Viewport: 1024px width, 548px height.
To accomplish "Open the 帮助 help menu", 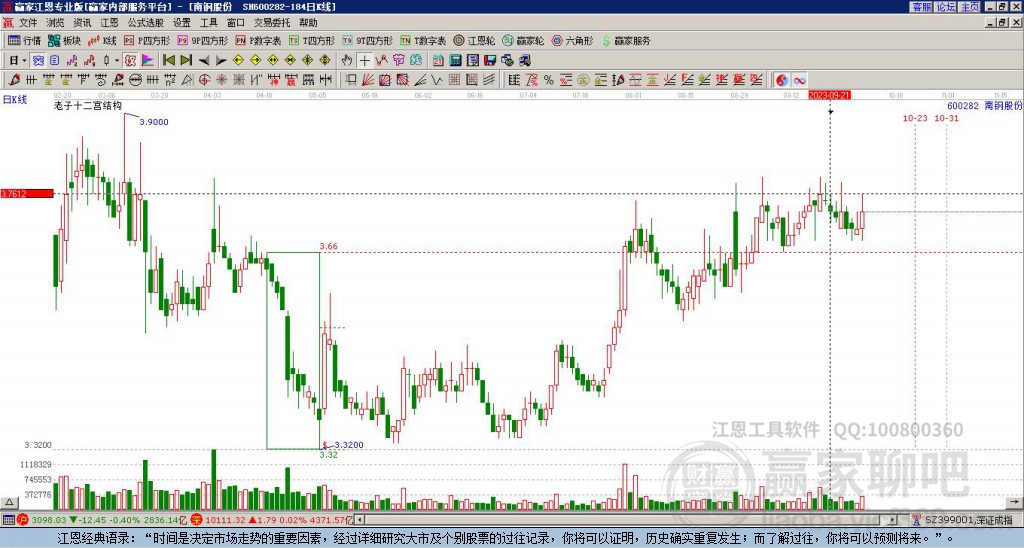I will point(308,23).
